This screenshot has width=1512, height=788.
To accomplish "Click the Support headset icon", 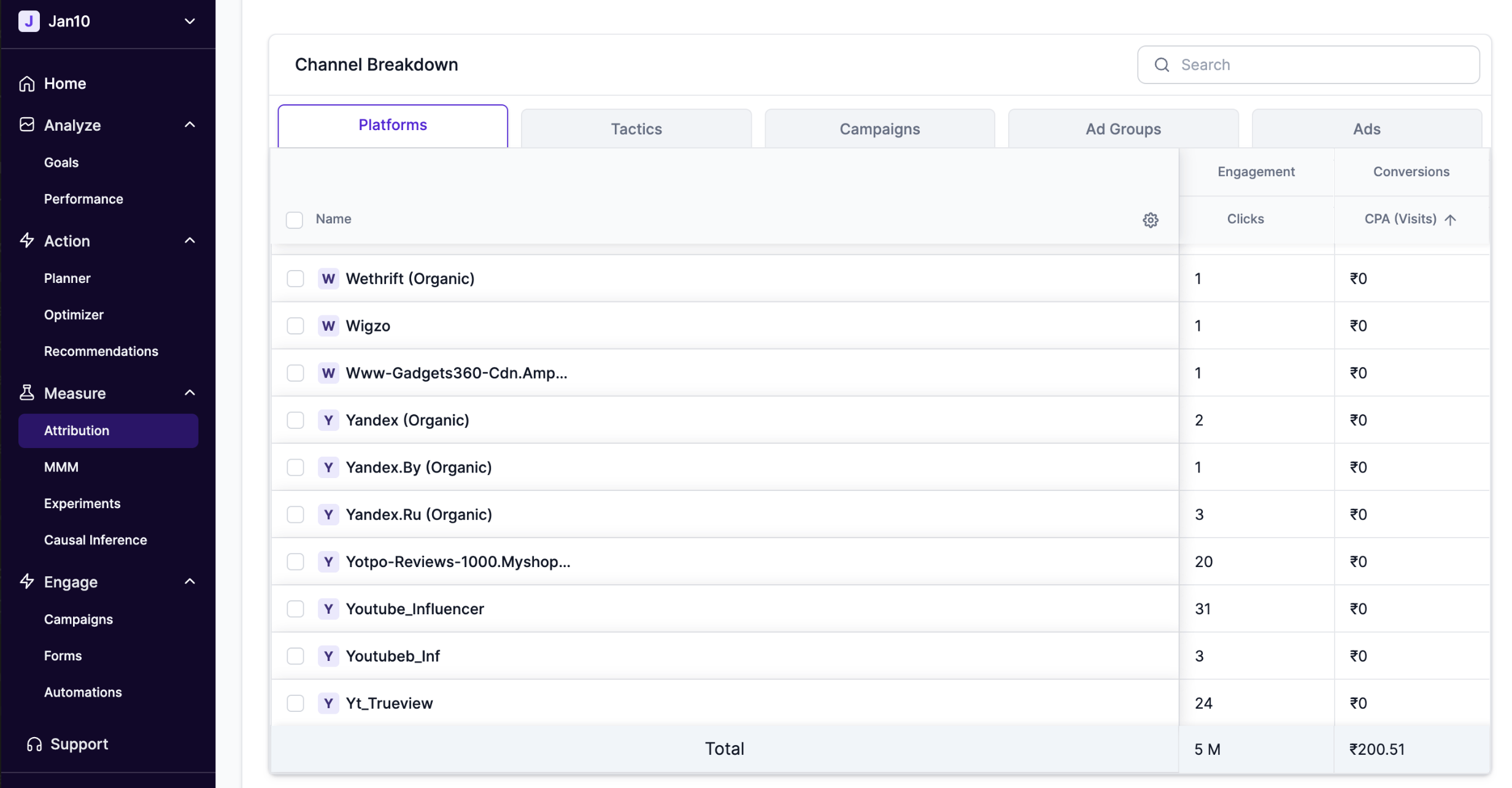I will [34, 744].
